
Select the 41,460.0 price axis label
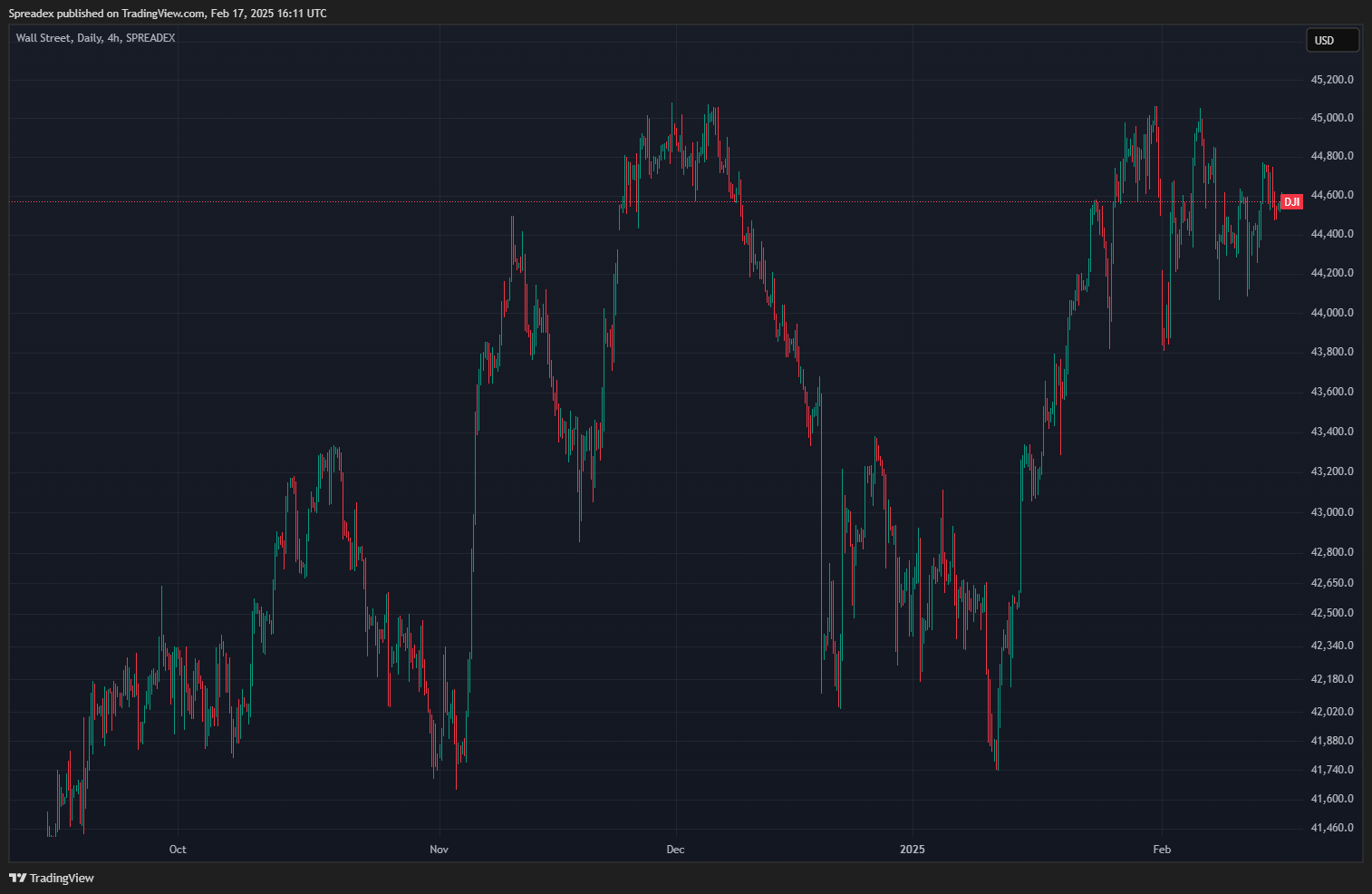pyautogui.click(x=1332, y=828)
